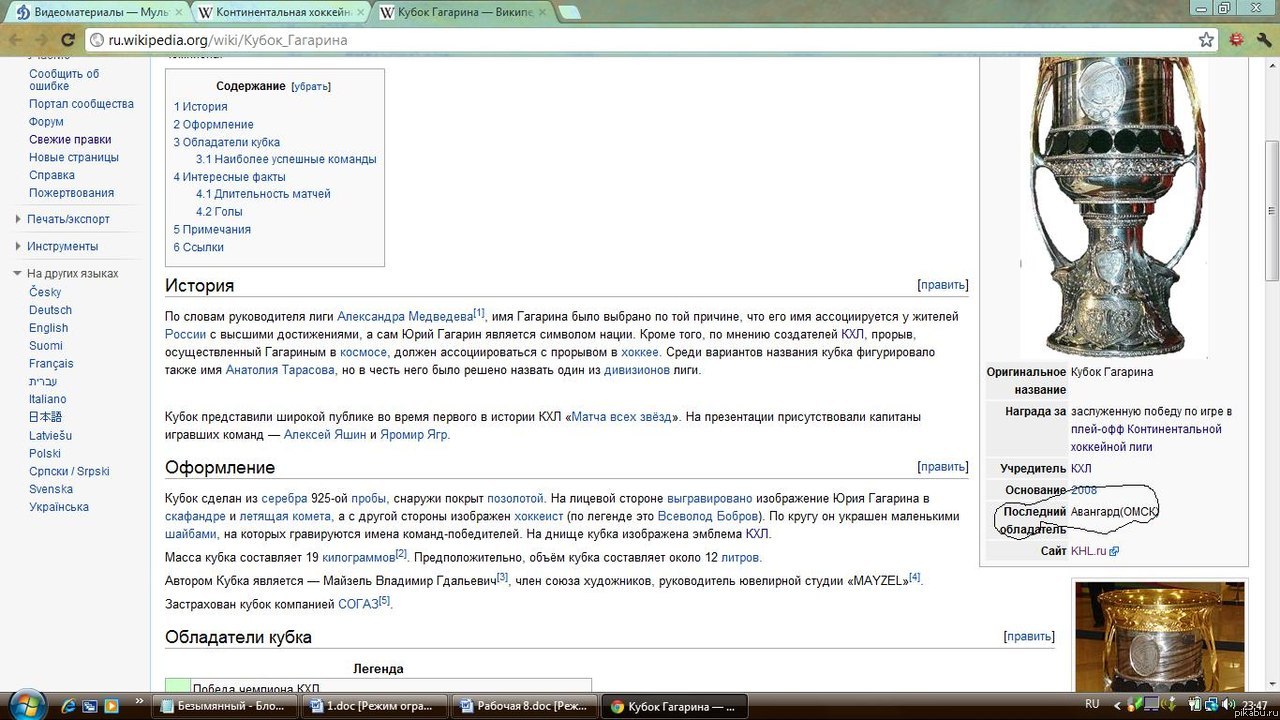Open the 2008 founding year link
Viewport: 1280px width, 720px height.
[x=1084, y=490]
